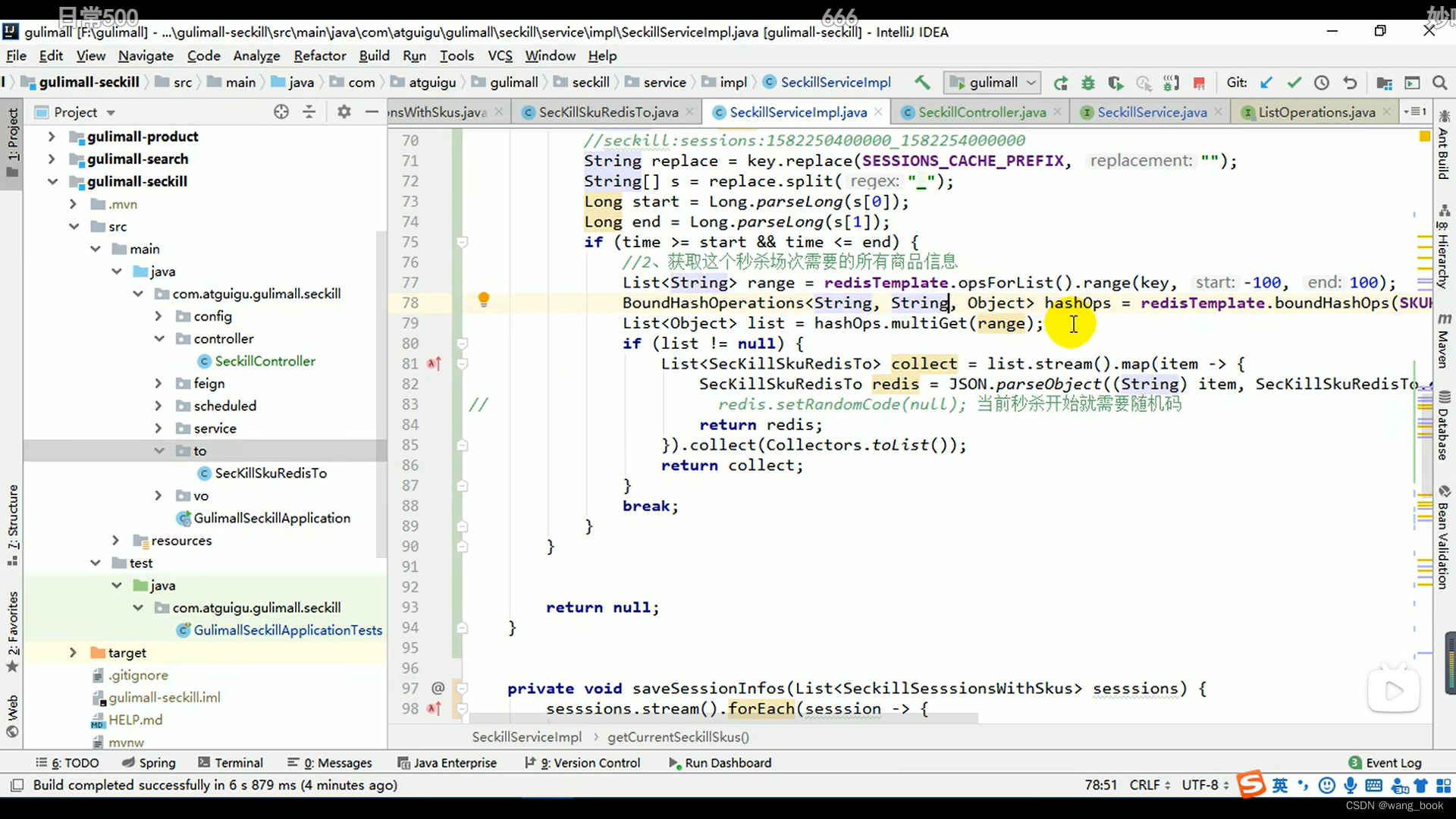Viewport: 1456px width, 819px height.
Task: Toggle the Bean Validation side panel
Action: (1444, 537)
